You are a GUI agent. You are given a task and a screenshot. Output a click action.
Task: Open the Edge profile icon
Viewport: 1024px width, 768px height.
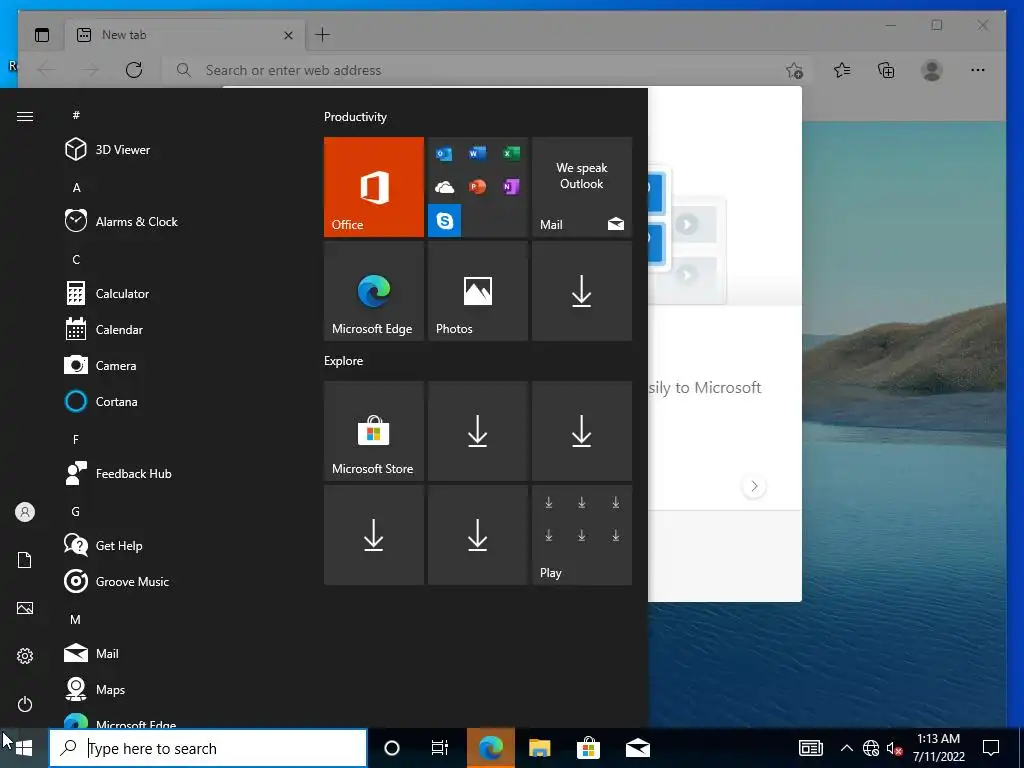[932, 70]
